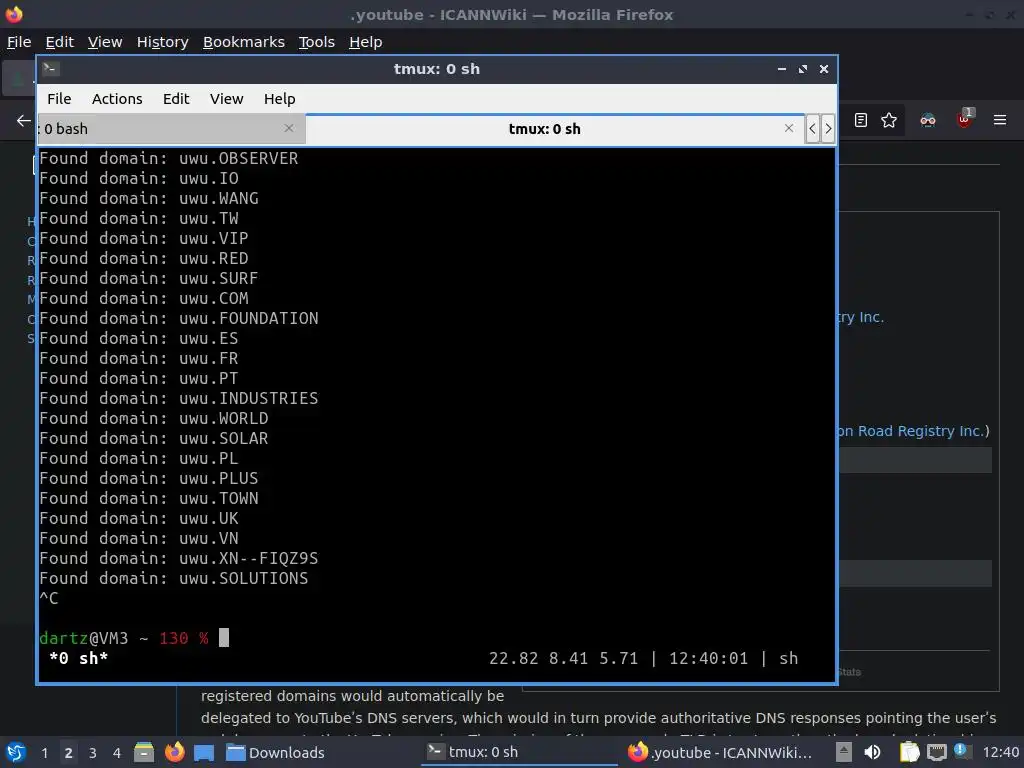Click the Firefox back arrow button

coord(24,120)
